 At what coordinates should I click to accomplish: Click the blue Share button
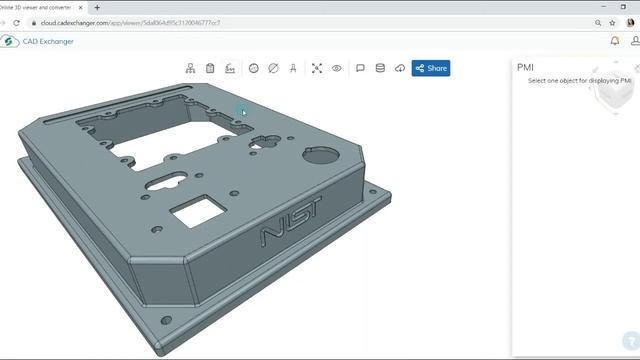[x=431, y=68]
